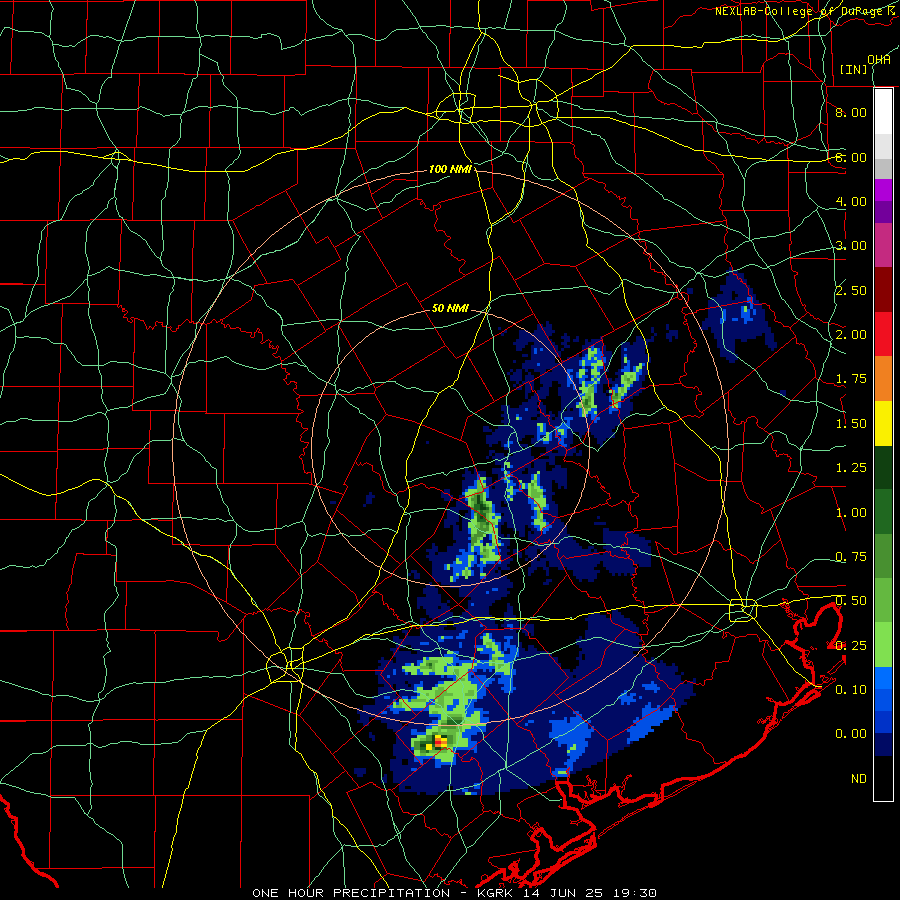Select the 2.00 scale value
This screenshot has width=900, height=900.
(x=851, y=335)
